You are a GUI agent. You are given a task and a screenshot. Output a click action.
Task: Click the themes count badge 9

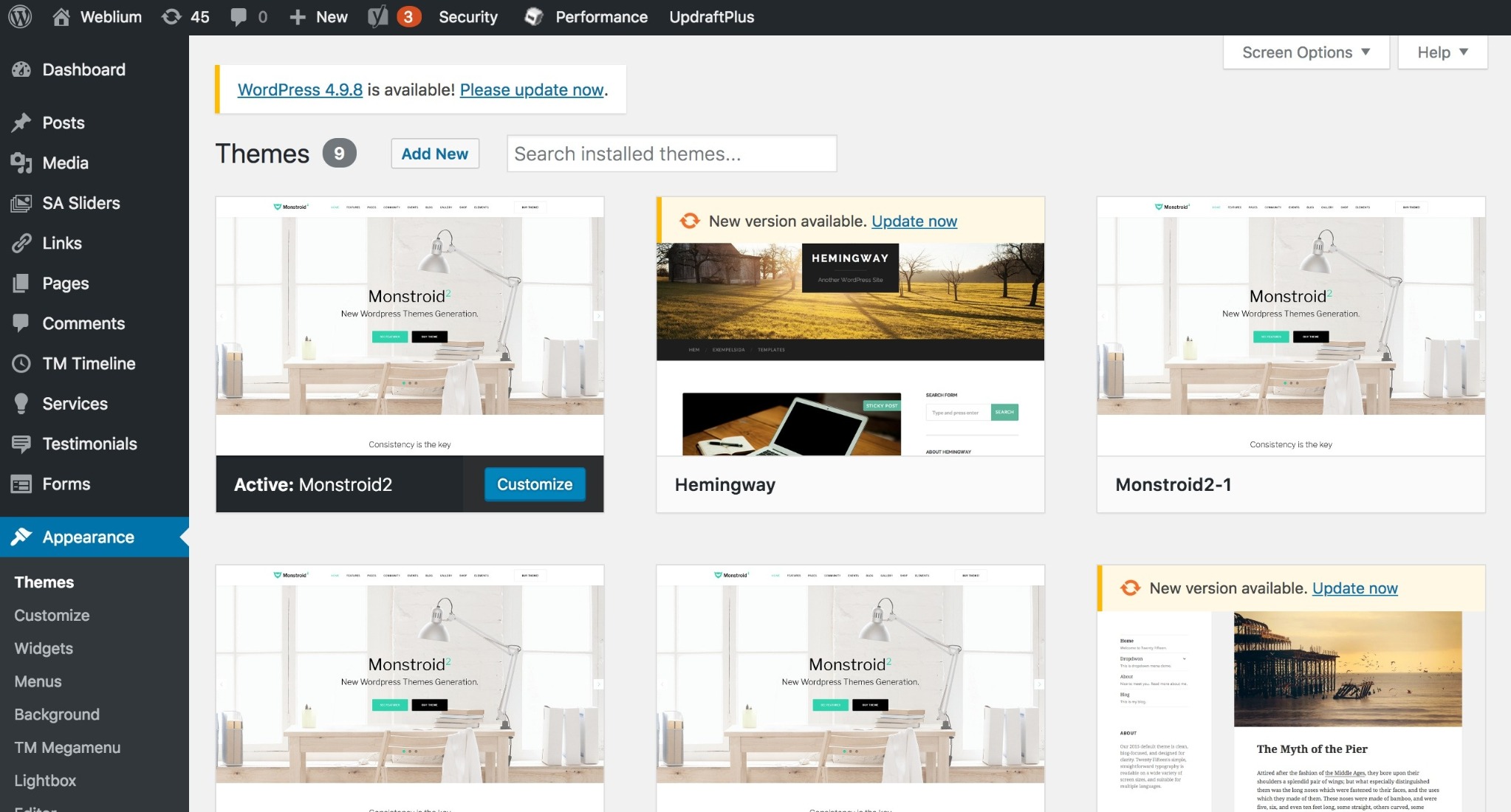click(x=339, y=154)
